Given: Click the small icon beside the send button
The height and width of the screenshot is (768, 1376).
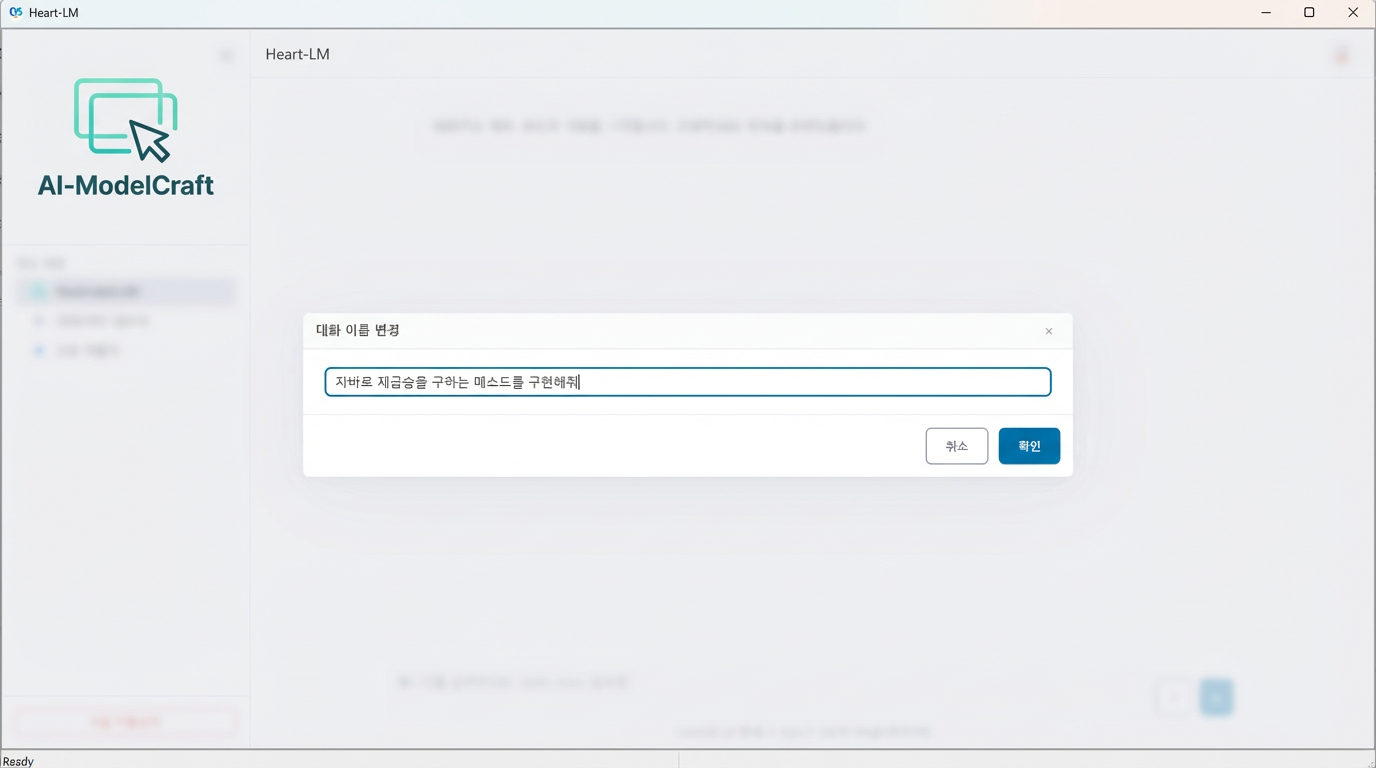Looking at the screenshot, I should [x=1175, y=697].
